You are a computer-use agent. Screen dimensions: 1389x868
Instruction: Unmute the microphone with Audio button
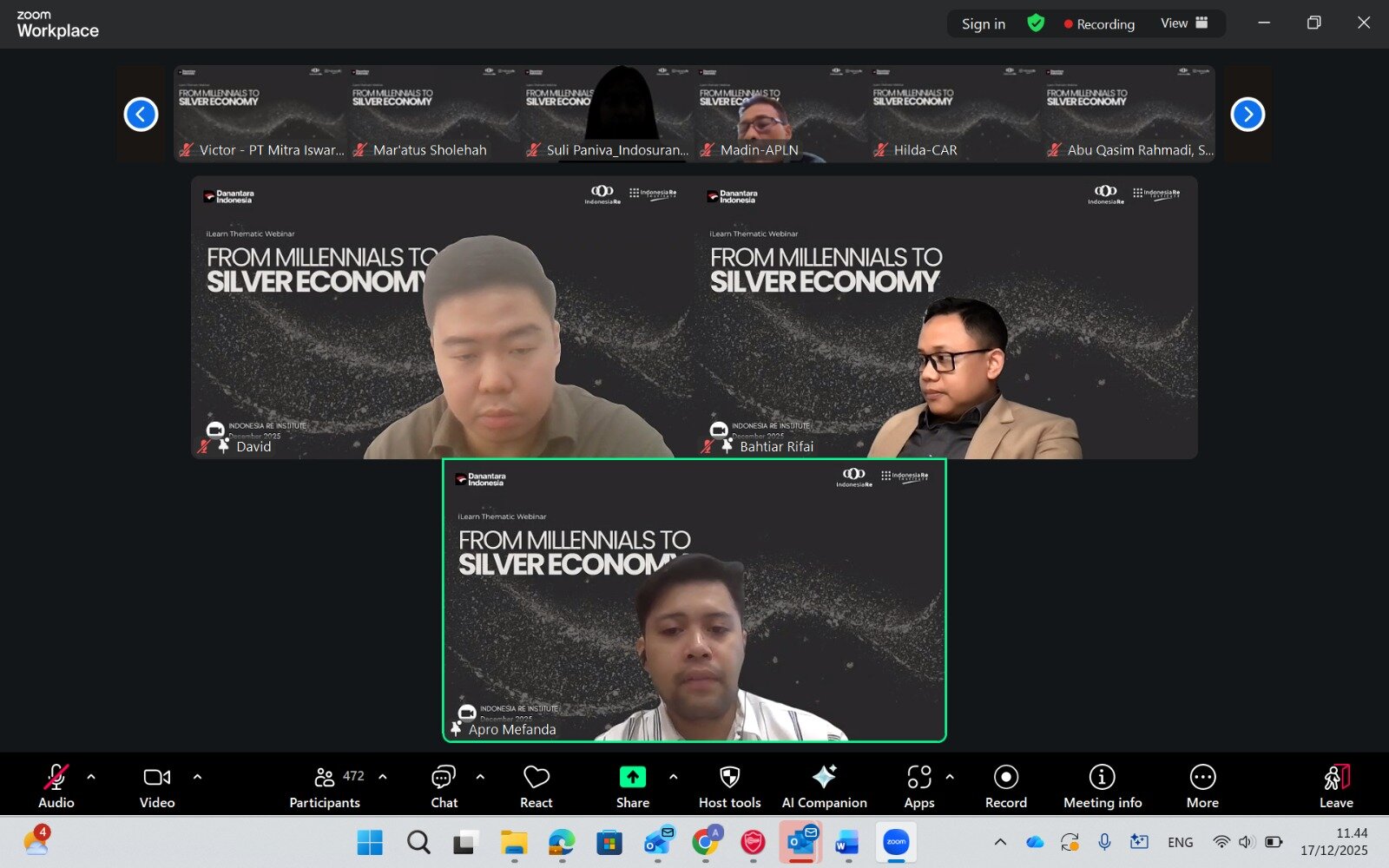pyautogui.click(x=56, y=786)
